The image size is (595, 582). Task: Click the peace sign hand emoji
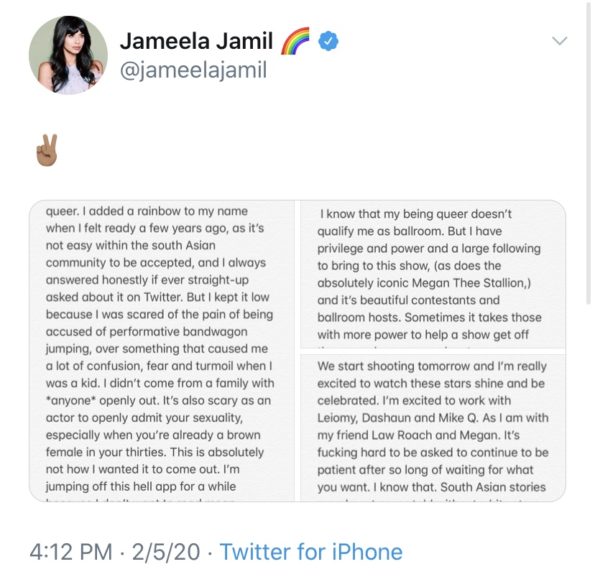coord(47,150)
